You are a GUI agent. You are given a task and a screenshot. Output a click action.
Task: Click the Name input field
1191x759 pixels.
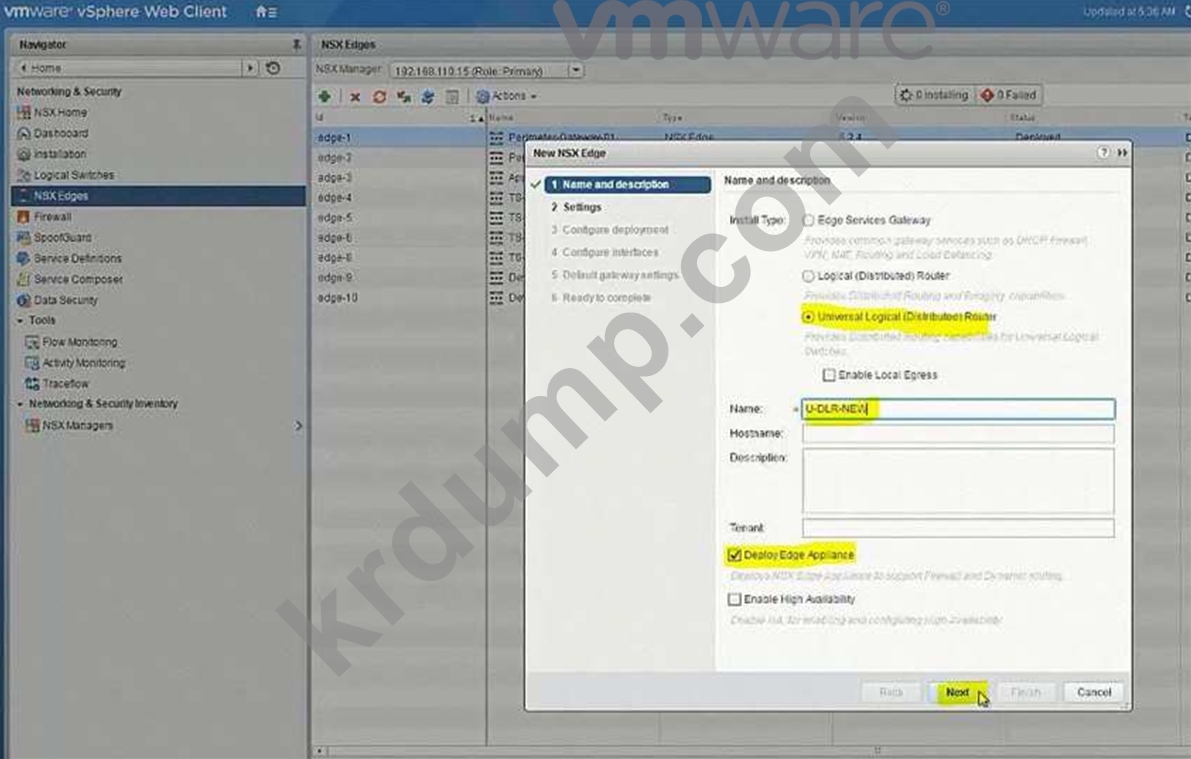click(x=958, y=409)
